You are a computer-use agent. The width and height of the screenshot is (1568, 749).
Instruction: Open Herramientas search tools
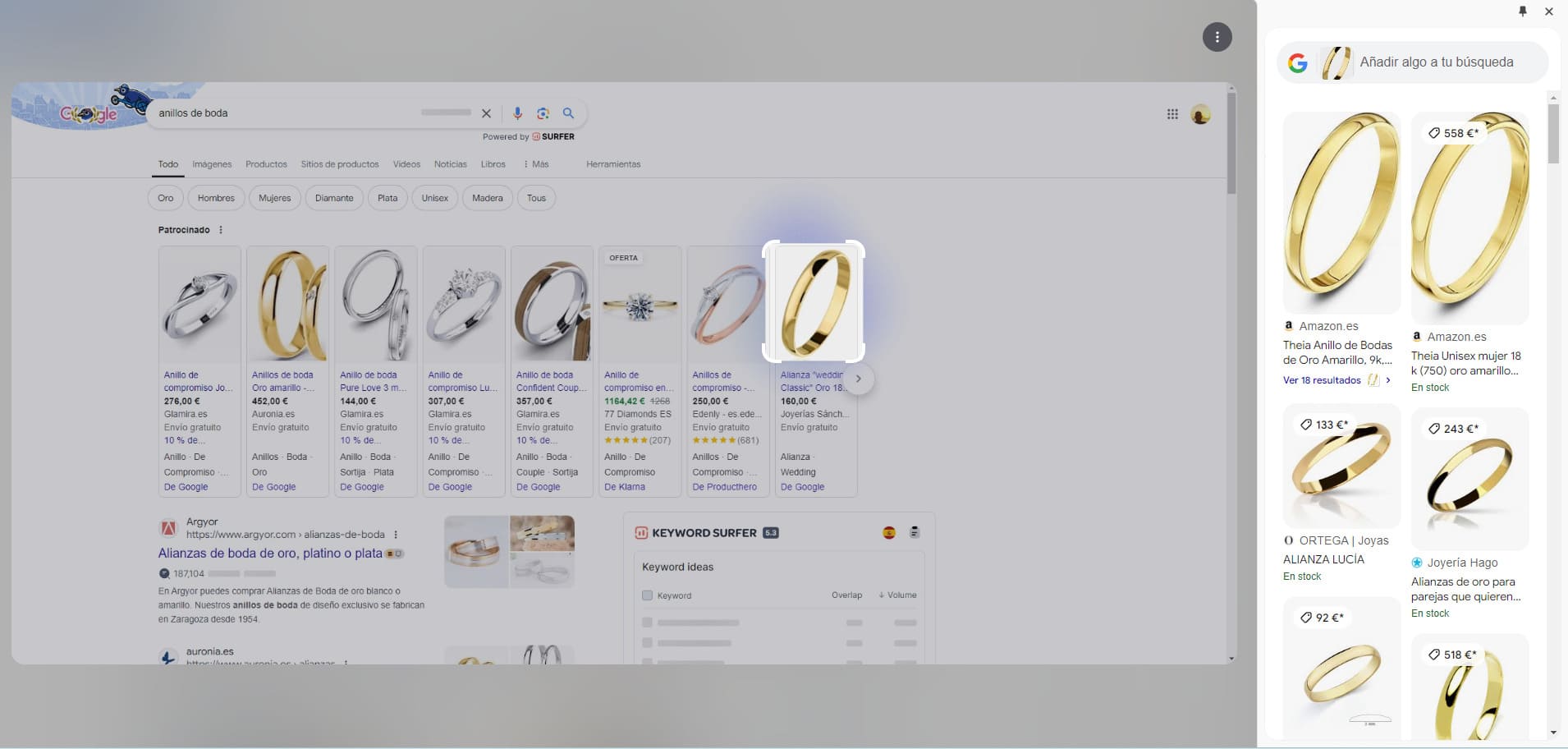coord(613,164)
